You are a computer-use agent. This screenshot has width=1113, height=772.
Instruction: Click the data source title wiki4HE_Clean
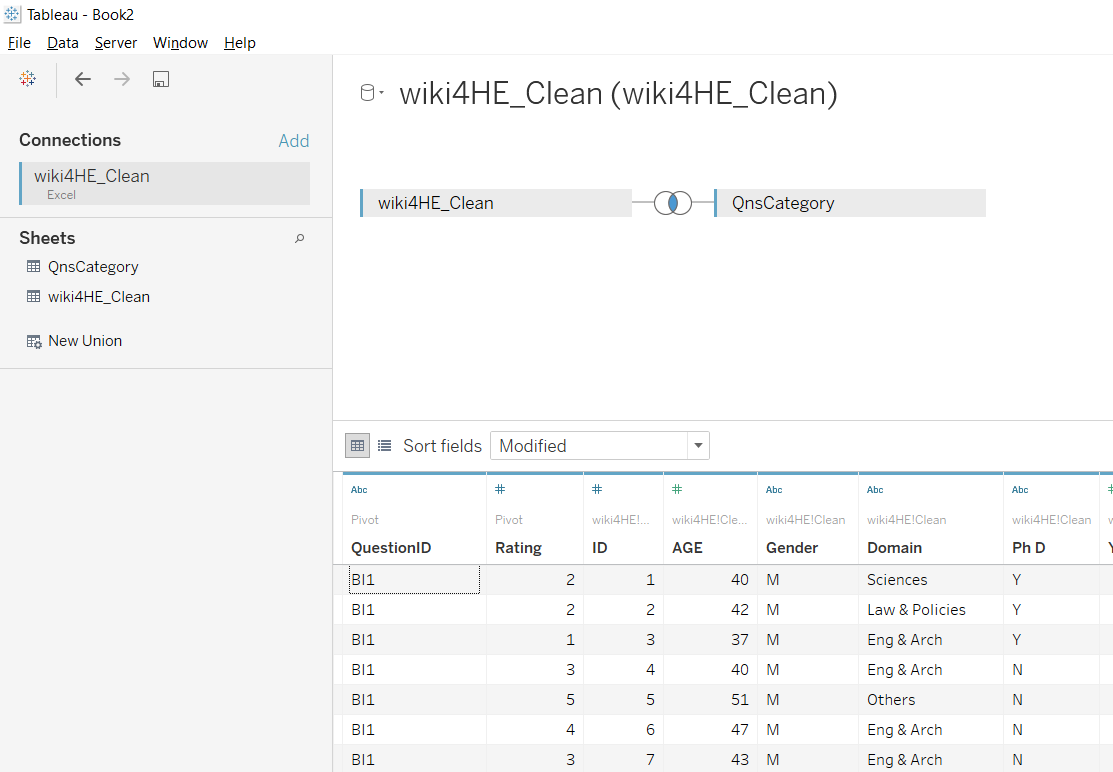(618, 94)
